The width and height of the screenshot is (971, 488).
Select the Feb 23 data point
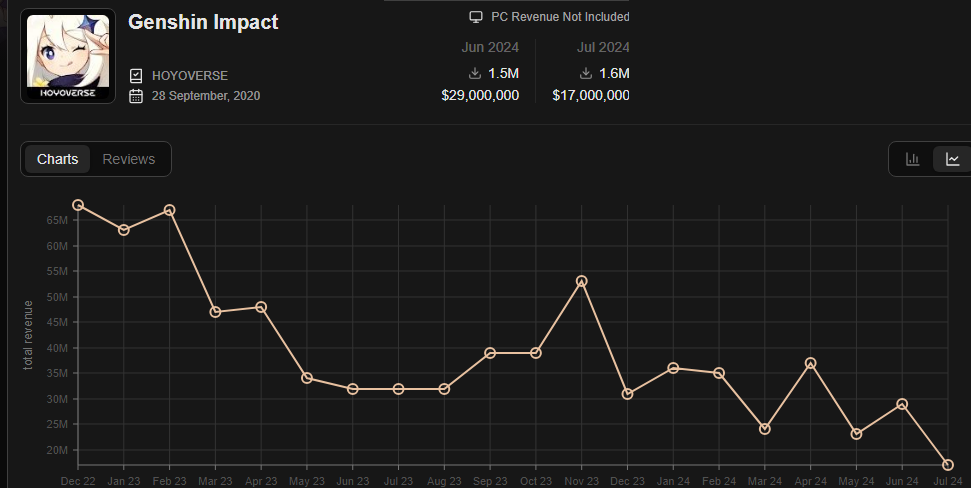click(x=170, y=211)
